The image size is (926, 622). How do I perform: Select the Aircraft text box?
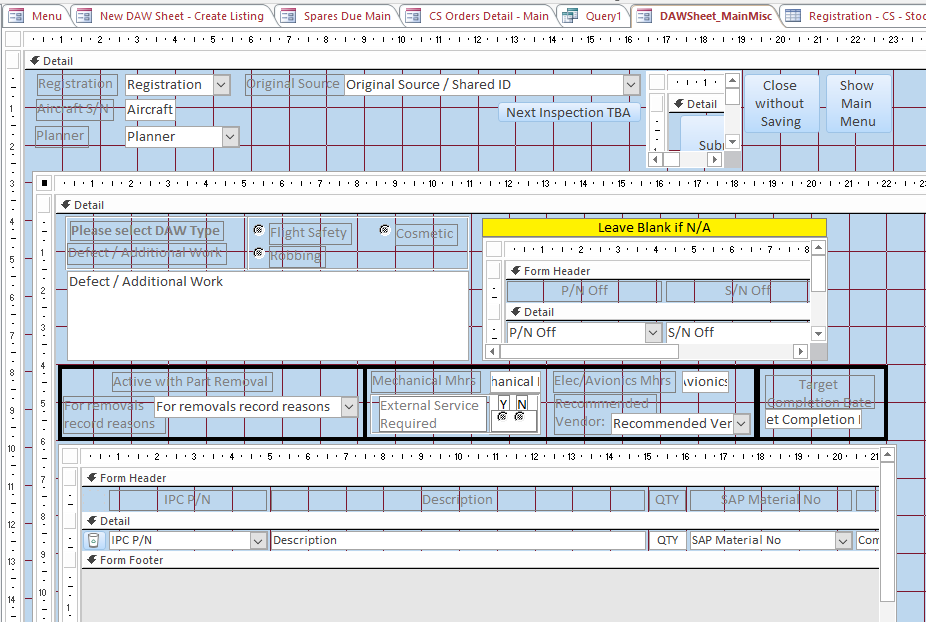151,110
